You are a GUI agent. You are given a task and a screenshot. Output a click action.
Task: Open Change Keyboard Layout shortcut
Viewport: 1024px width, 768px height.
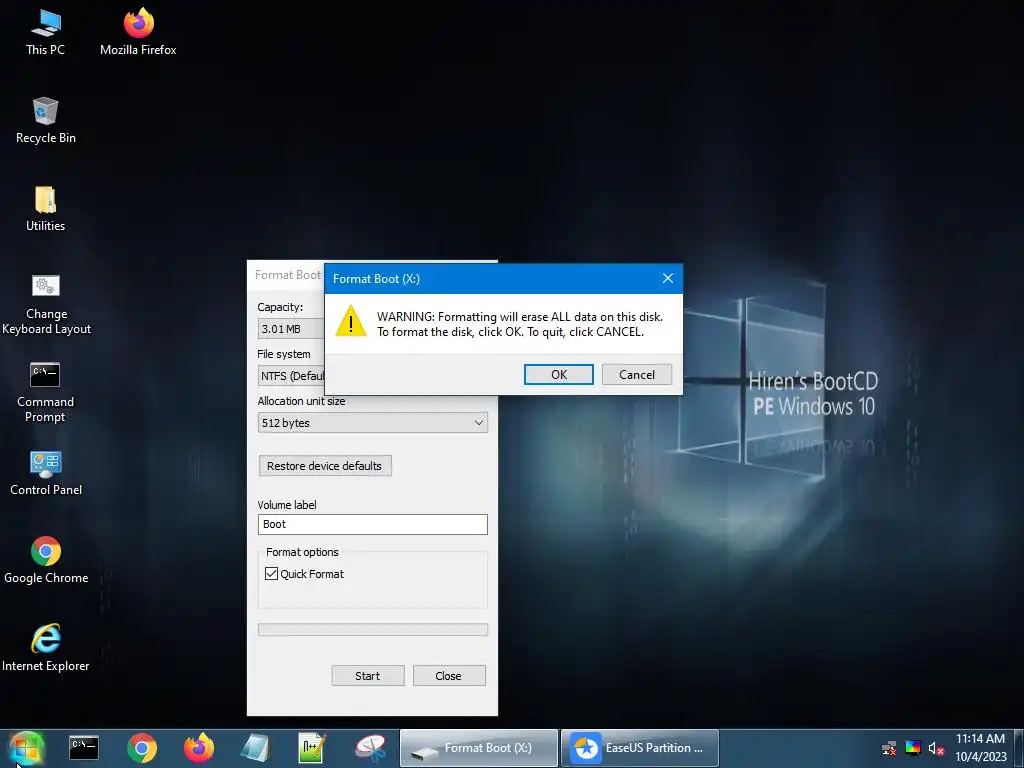tap(46, 304)
